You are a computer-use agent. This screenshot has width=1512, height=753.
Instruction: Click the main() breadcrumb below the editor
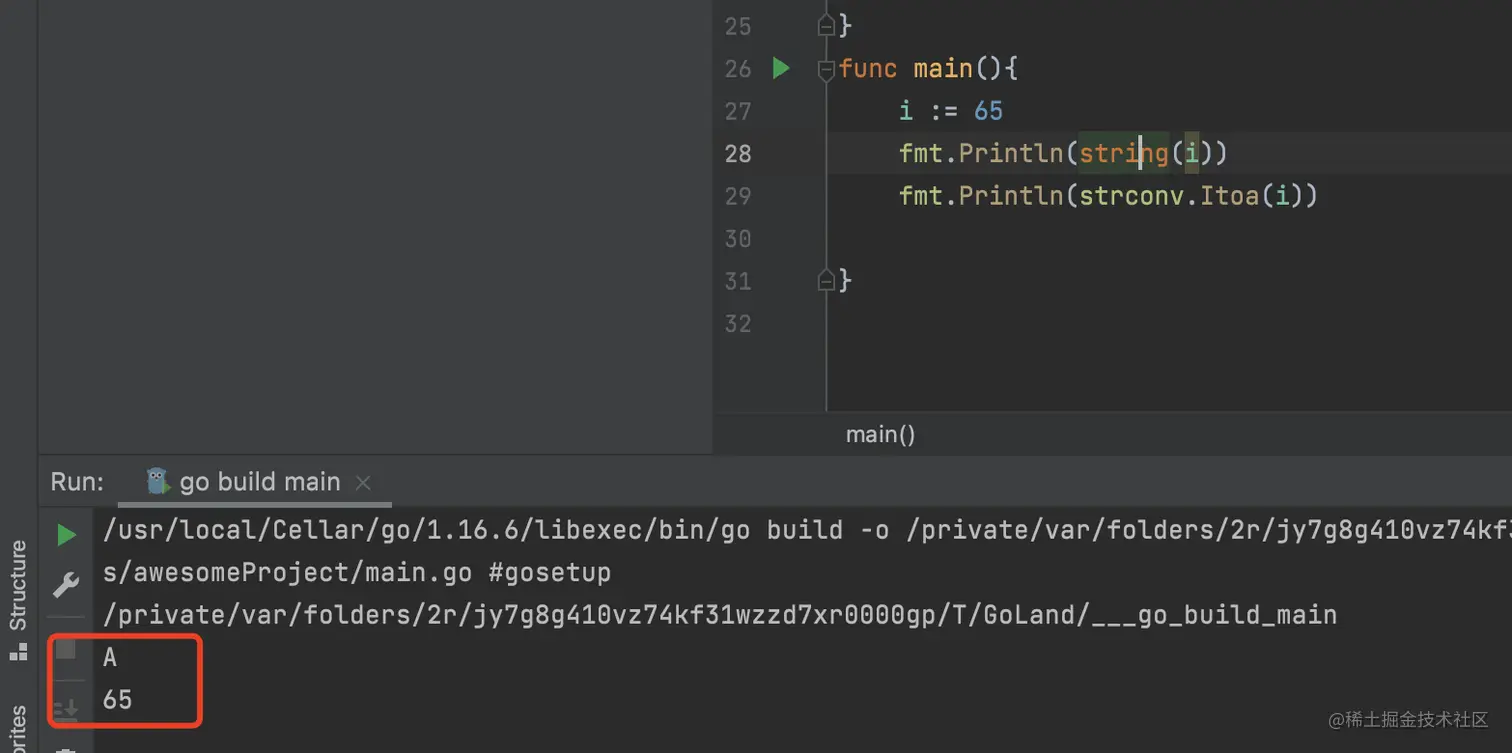pos(880,435)
